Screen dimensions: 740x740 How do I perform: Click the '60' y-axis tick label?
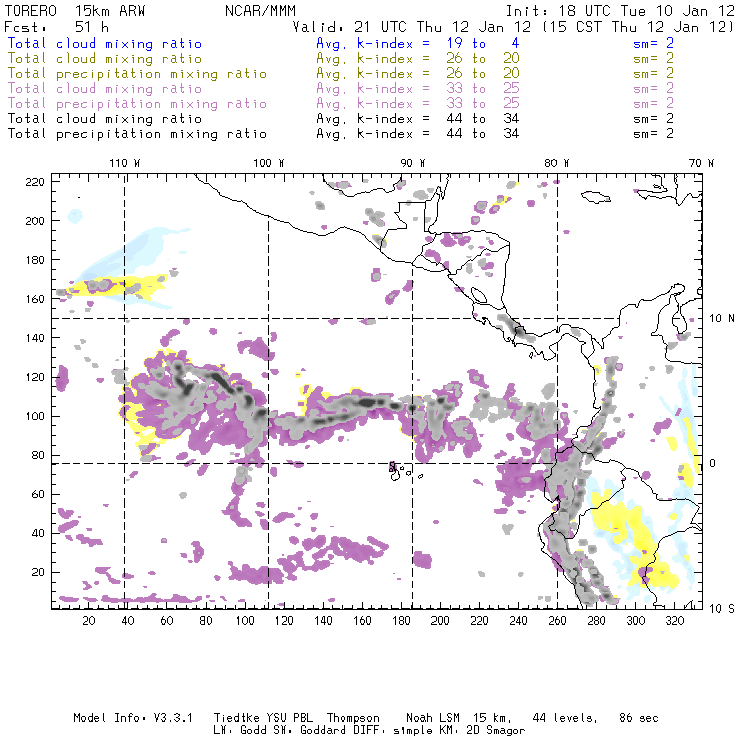(38, 495)
